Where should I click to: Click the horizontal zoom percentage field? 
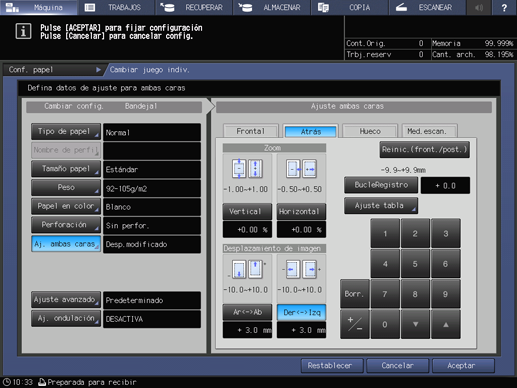(301, 230)
